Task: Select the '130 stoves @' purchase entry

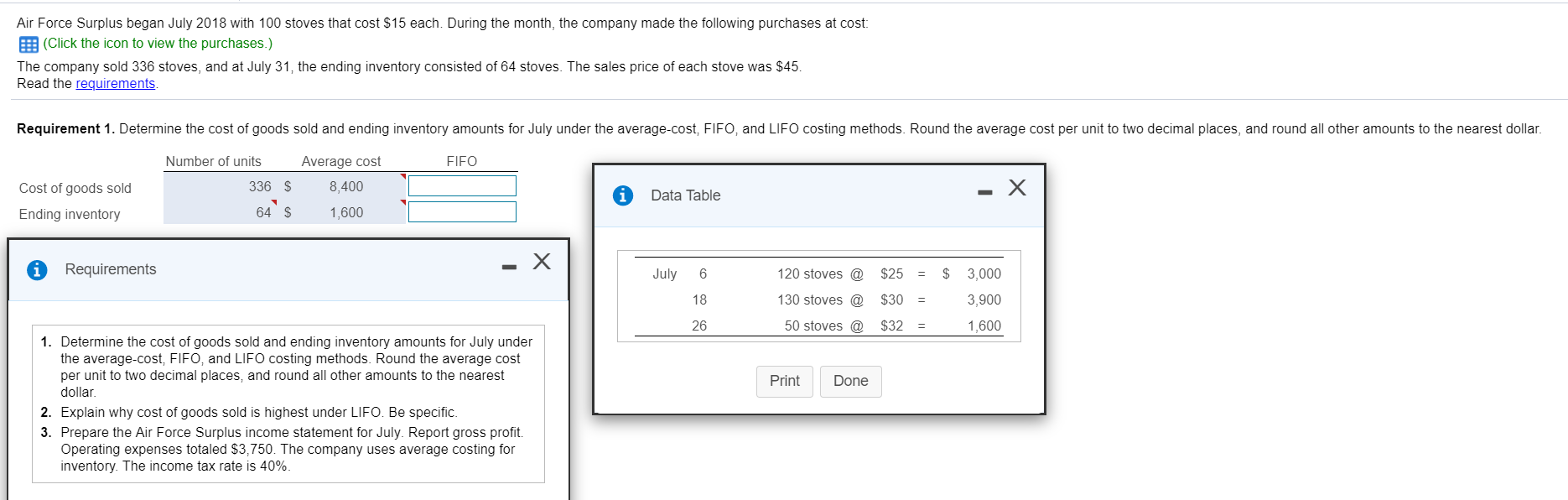Action: point(820,299)
